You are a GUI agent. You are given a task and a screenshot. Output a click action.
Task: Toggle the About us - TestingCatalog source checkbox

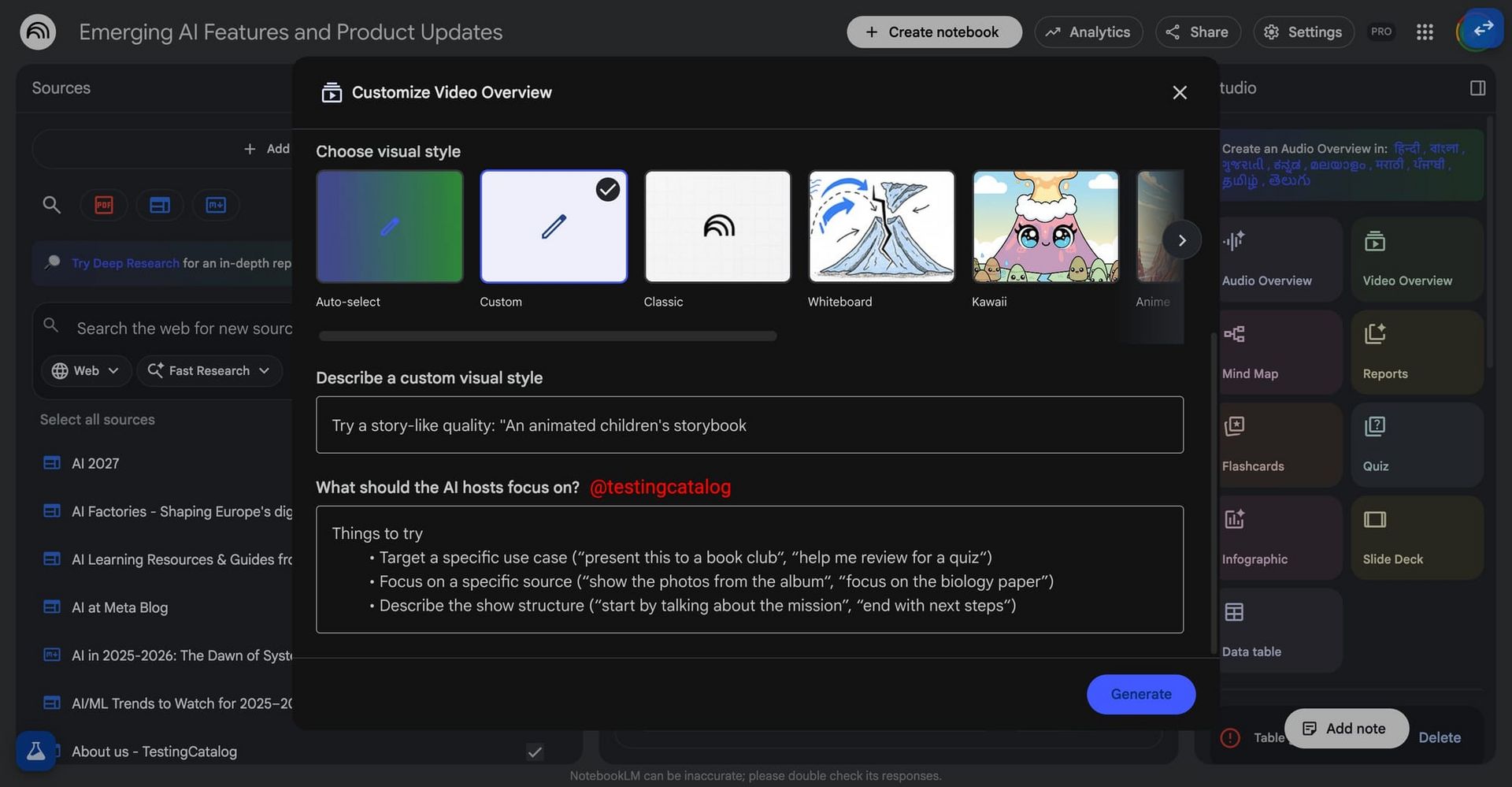[x=535, y=752]
